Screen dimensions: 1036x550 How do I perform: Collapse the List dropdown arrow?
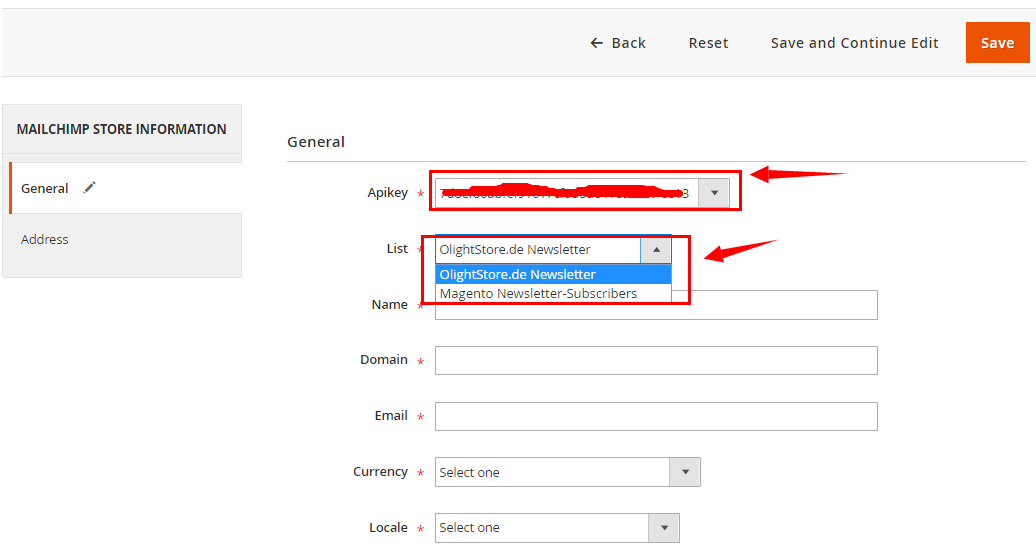click(656, 250)
